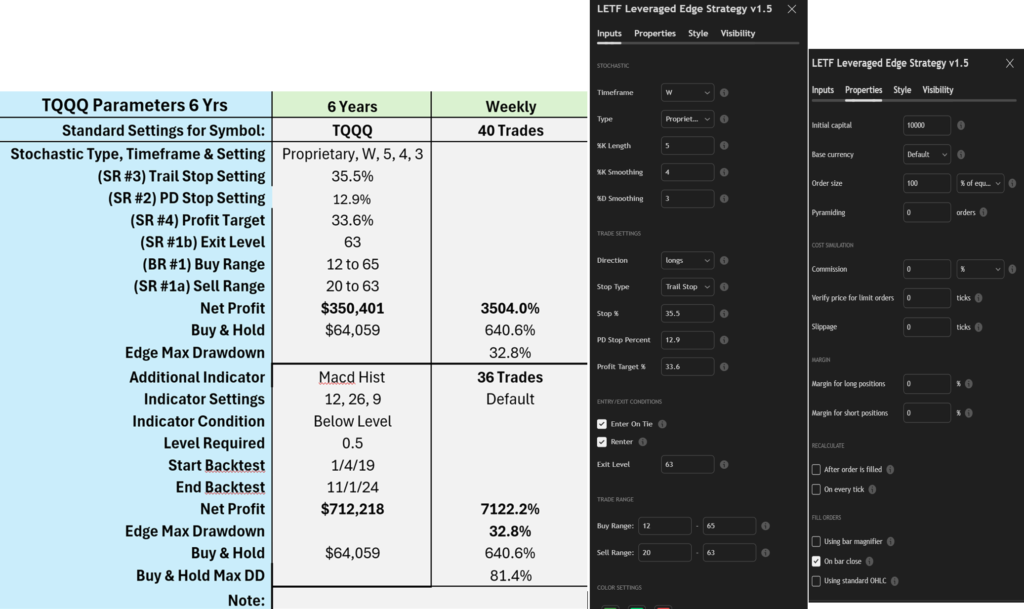Click info icon for Initial capital
1024x609 pixels.
(x=961, y=125)
